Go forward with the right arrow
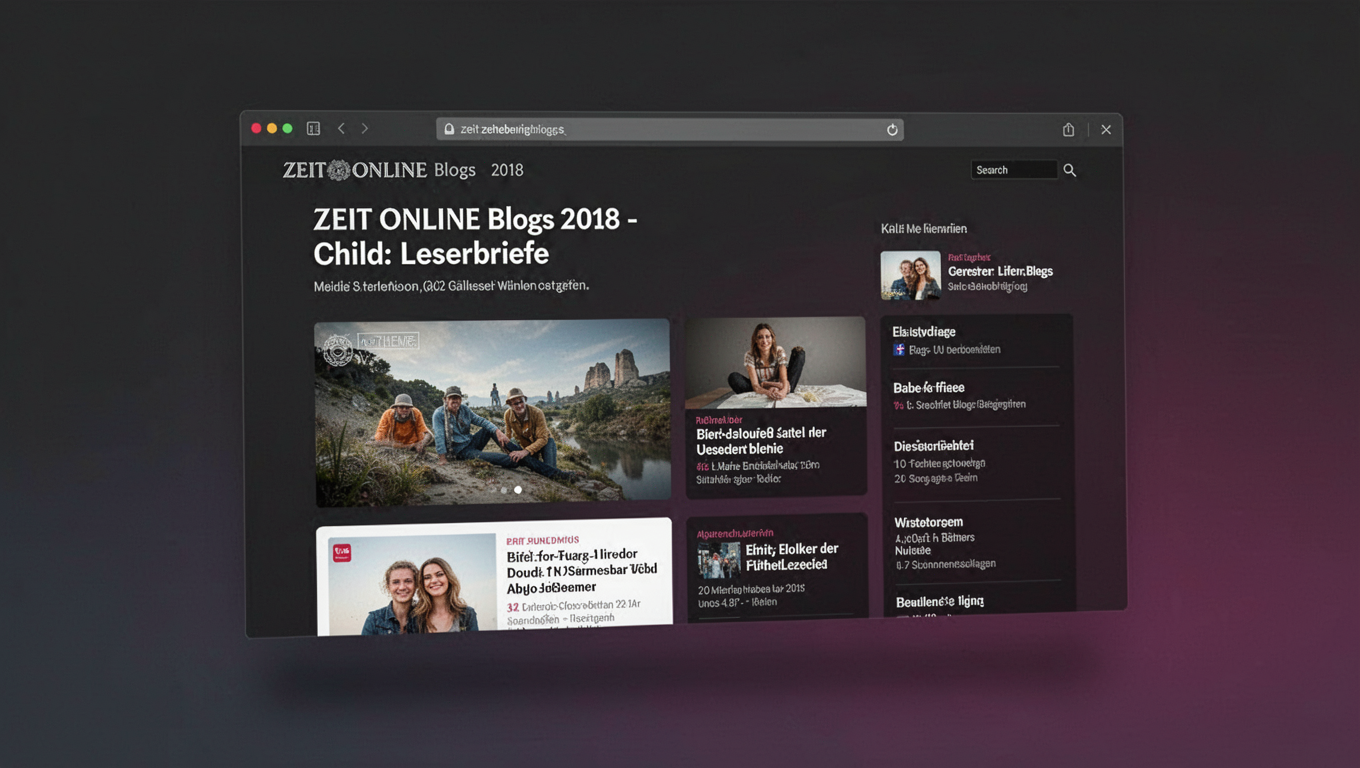Image resolution: width=1360 pixels, height=768 pixels. click(x=365, y=129)
